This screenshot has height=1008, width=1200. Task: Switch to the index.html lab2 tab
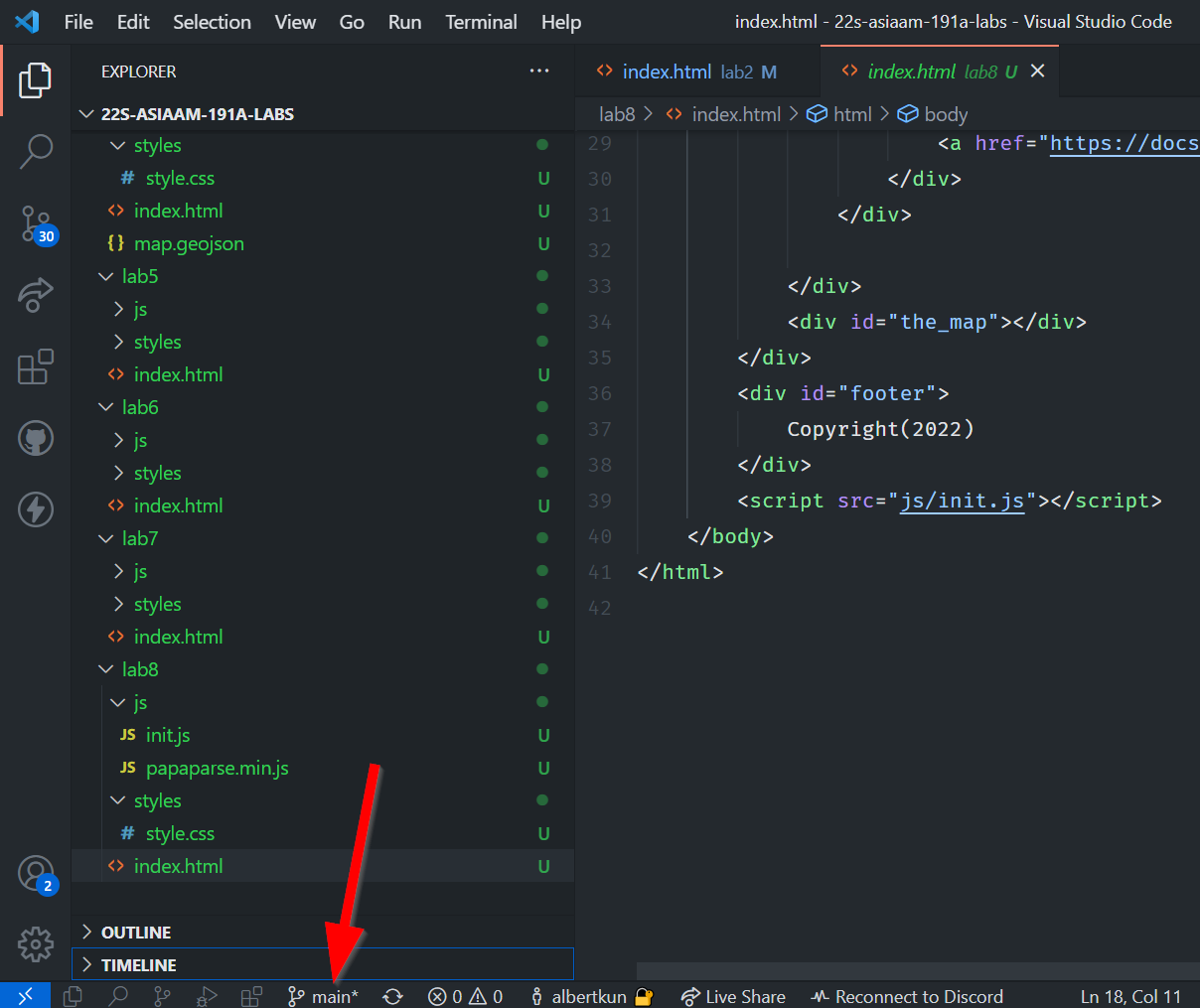pos(685,72)
